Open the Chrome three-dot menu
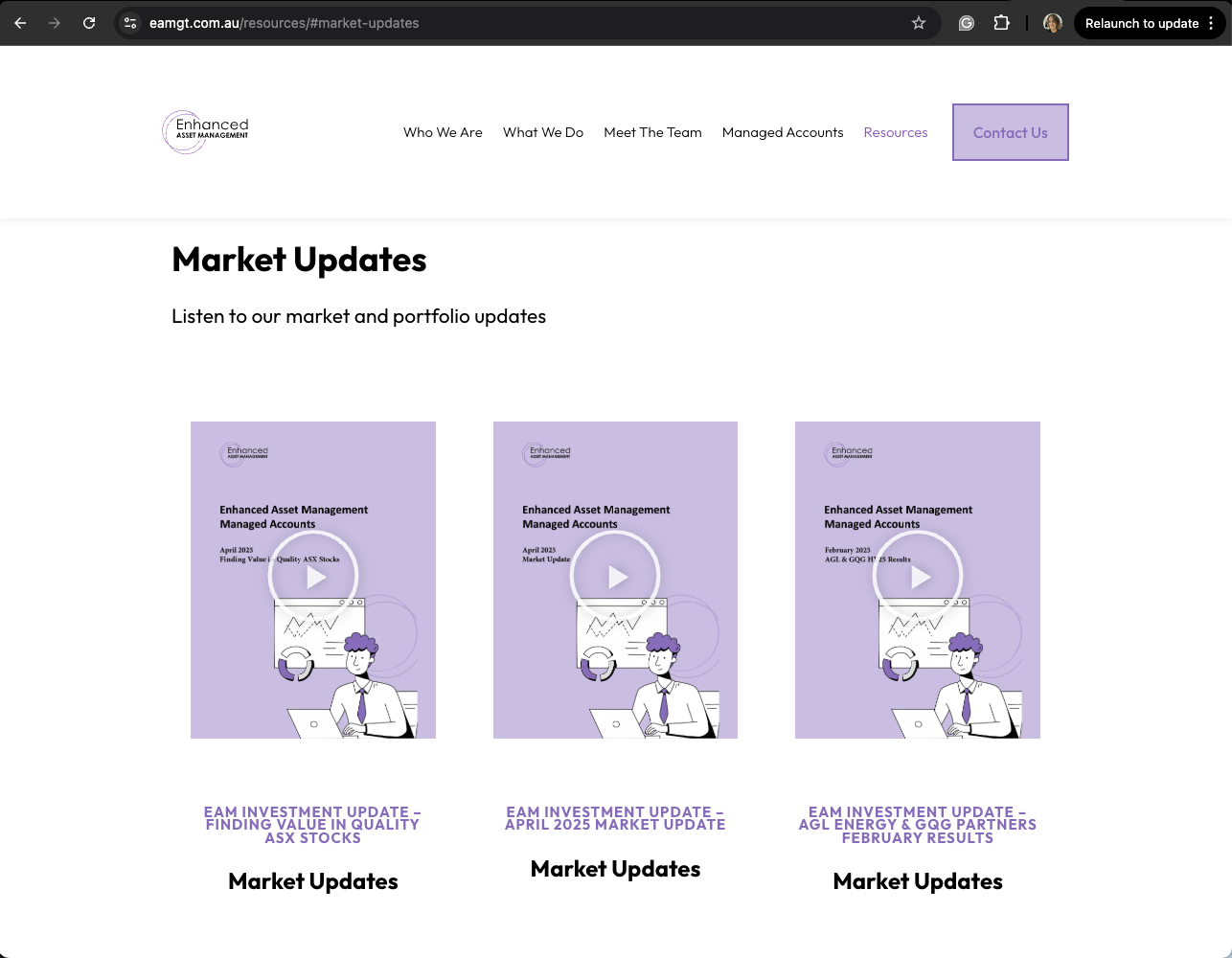 (1212, 23)
